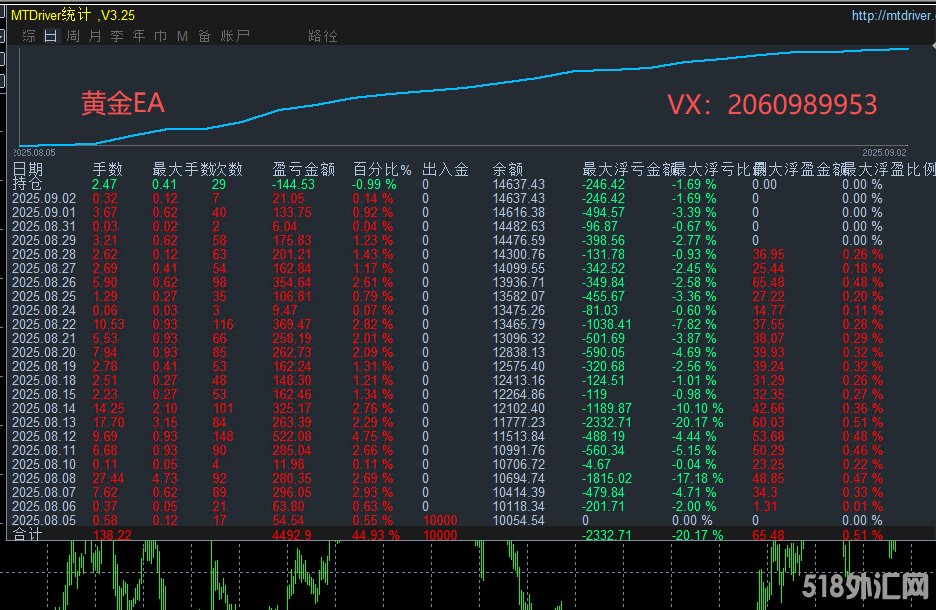Open the 账户 account tab
This screenshot has height=610, width=936.
[235, 36]
